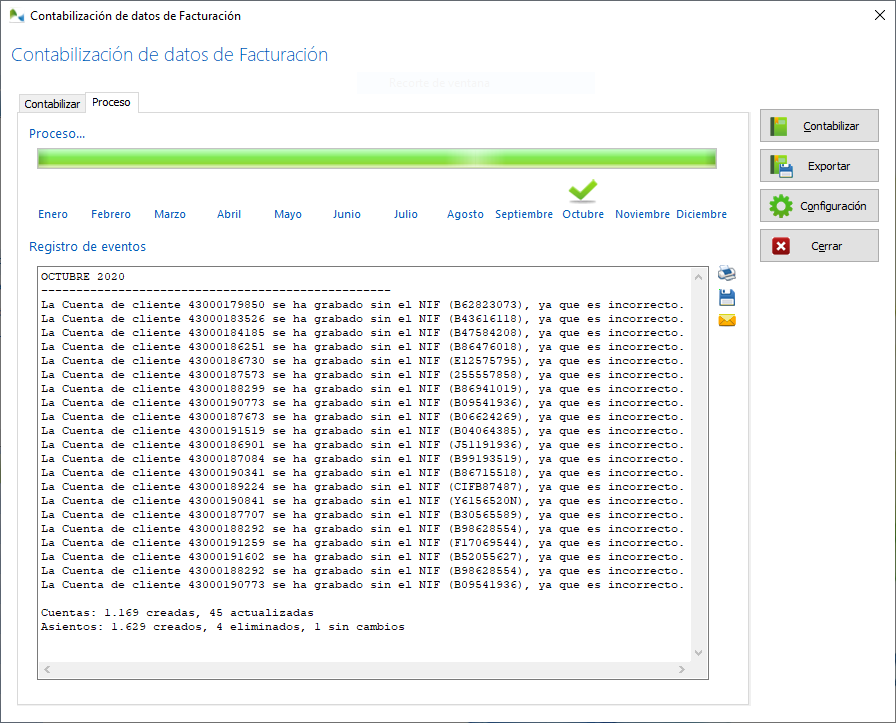Select the Mayo month label
Viewport: 896px width, 723px height.
coord(288,213)
